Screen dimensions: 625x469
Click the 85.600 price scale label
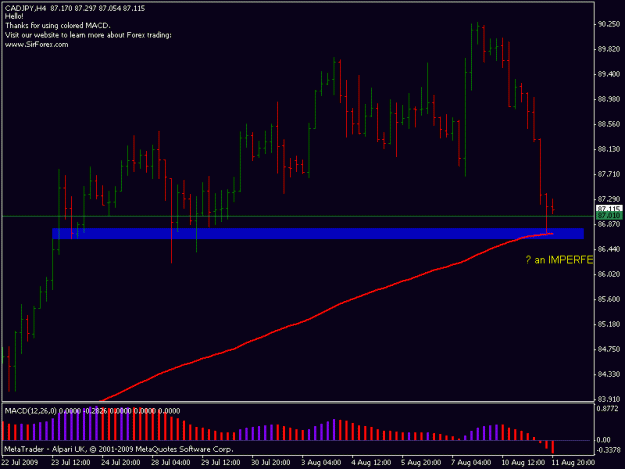[x=609, y=299]
